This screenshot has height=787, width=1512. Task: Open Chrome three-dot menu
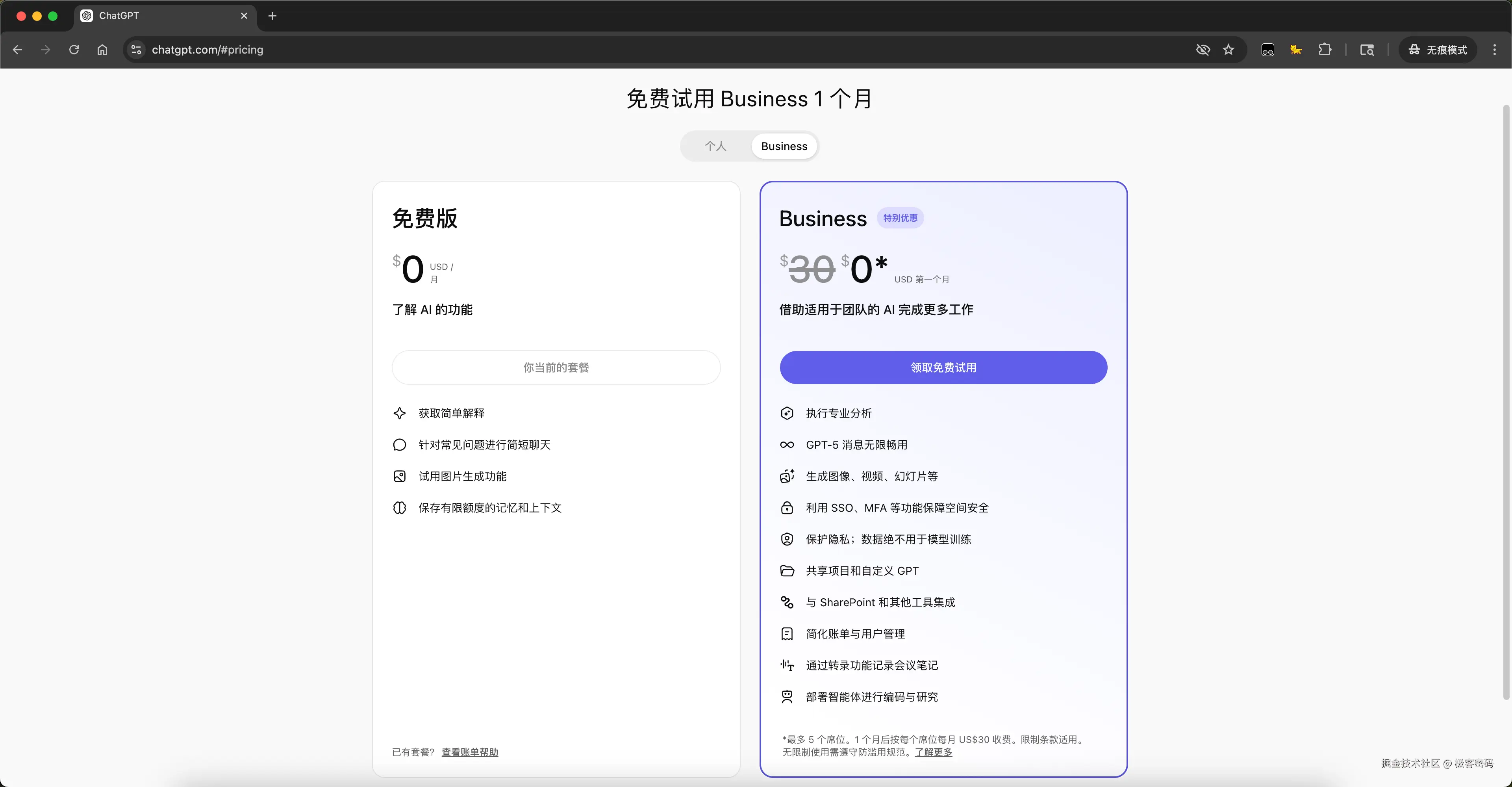coord(1494,50)
